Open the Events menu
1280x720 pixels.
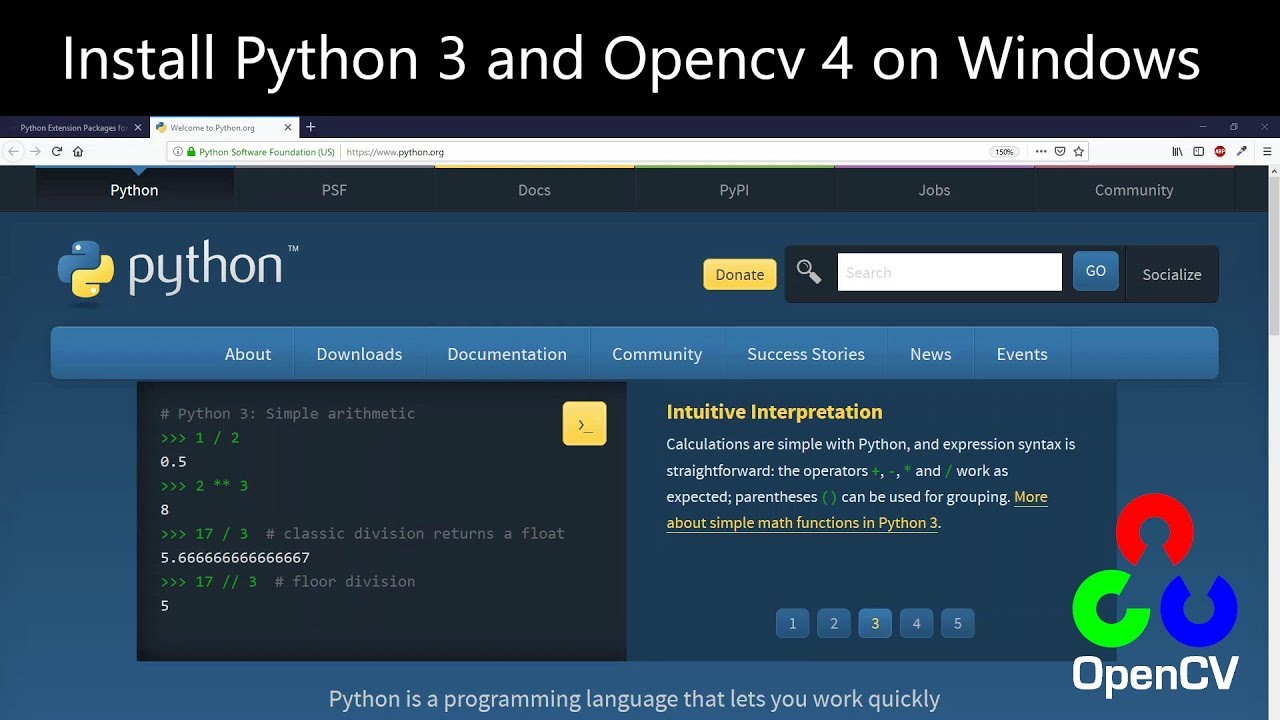tap(1022, 354)
